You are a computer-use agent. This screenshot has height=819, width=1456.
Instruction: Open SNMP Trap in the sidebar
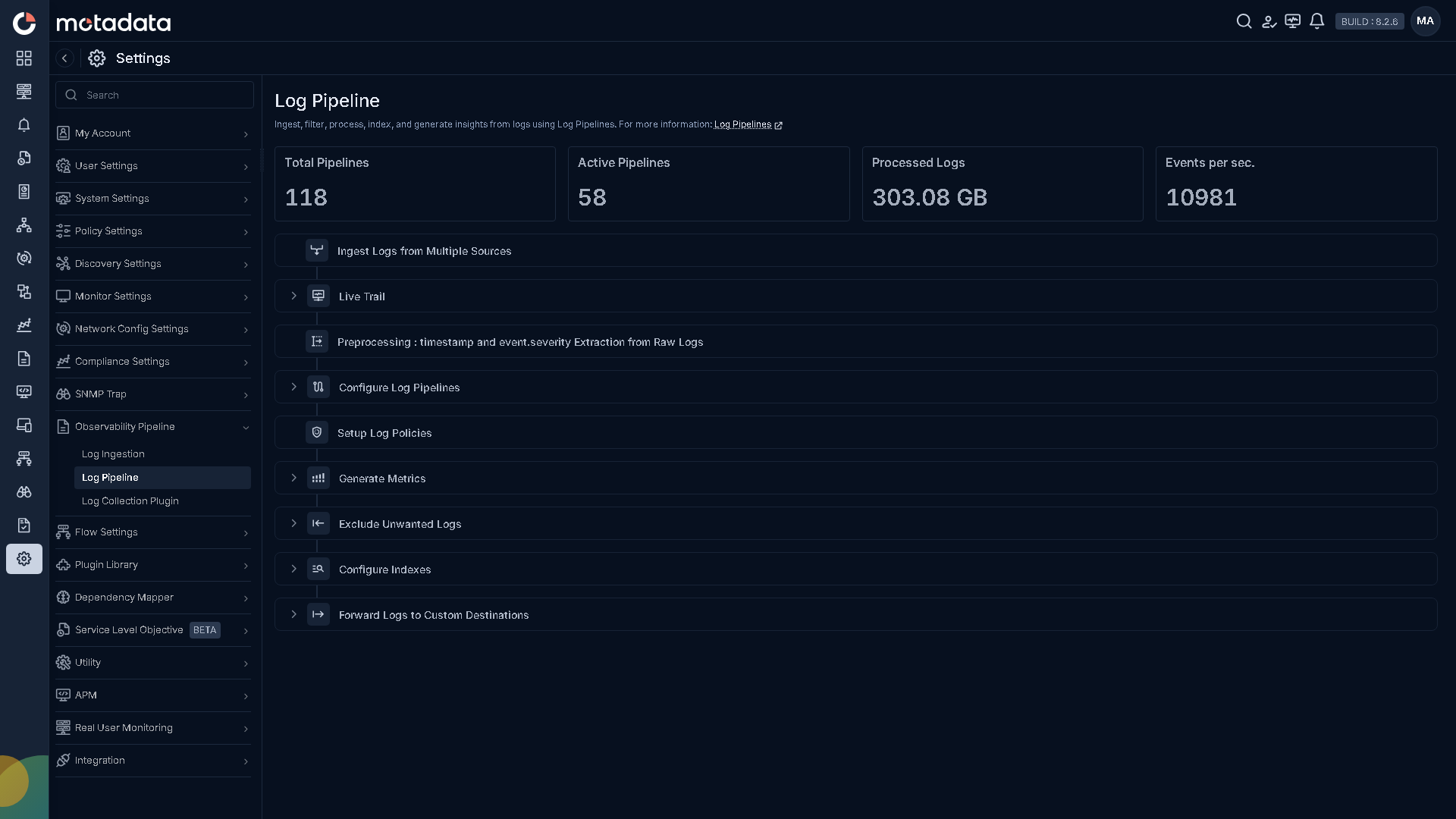pyautogui.click(x=153, y=394)
